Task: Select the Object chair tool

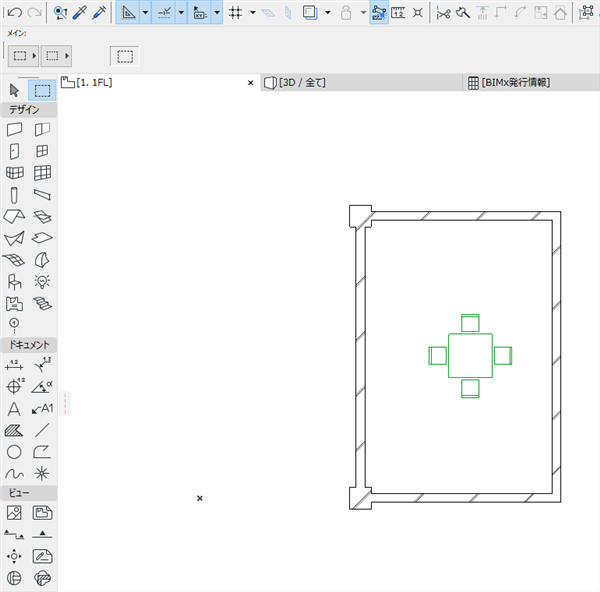Action: pos(15,282)
